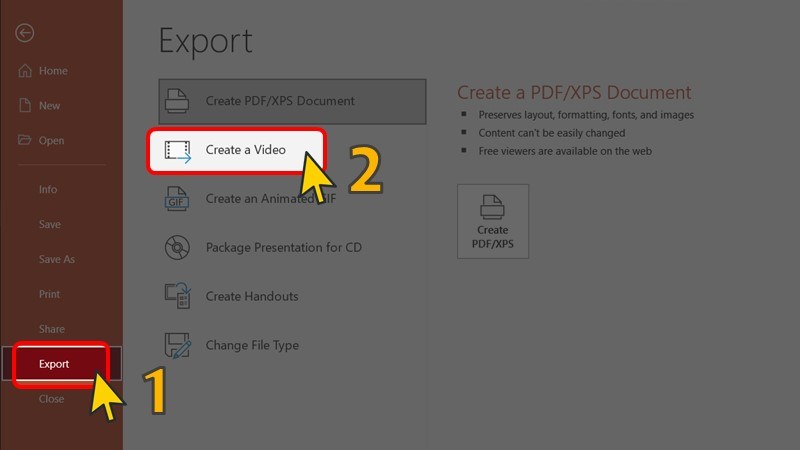This screenshot has height=450, width=800.
Task: Click the Animated GIF icon
Action: pyautogui.click(x=177, y=199)
